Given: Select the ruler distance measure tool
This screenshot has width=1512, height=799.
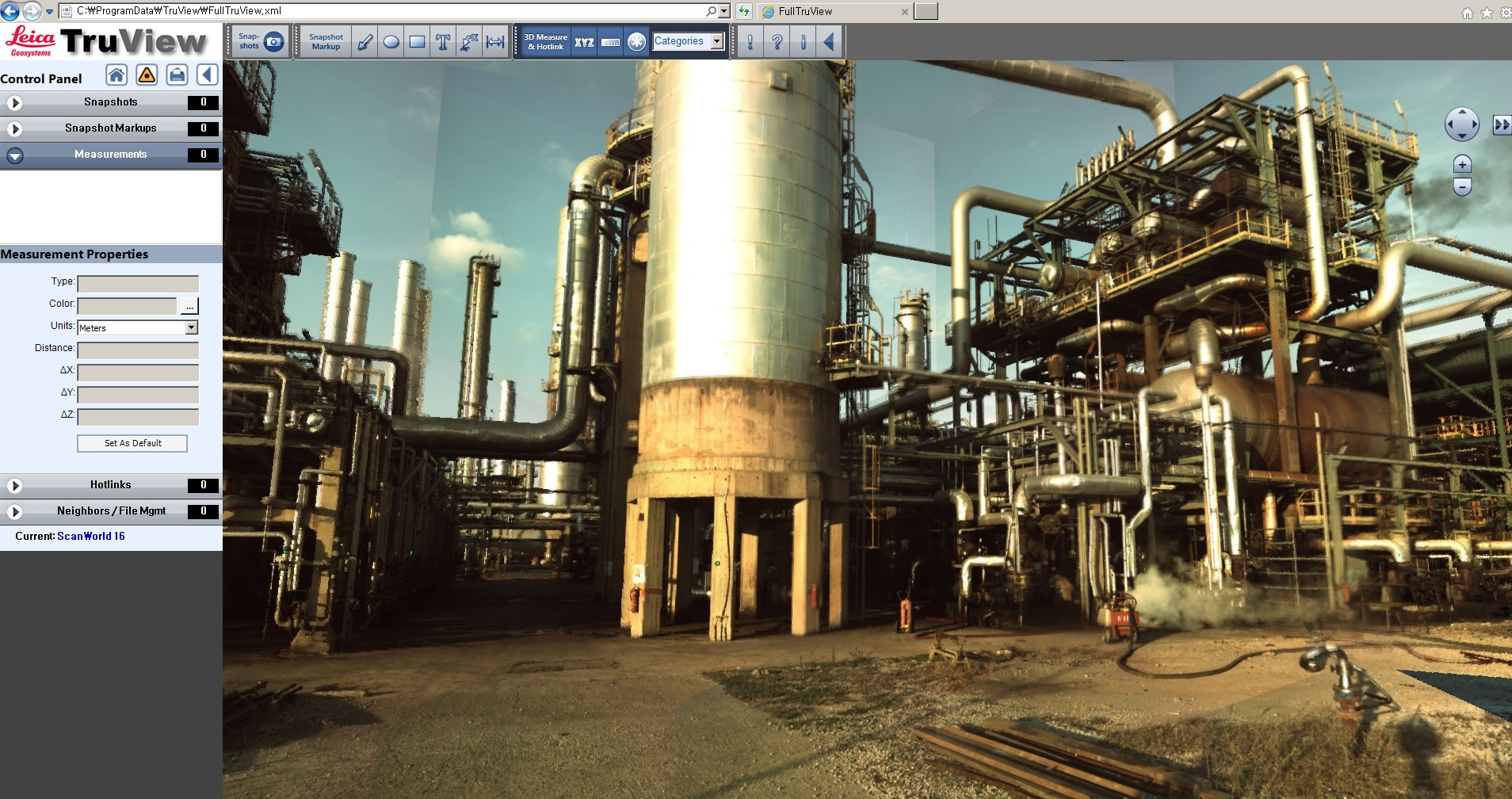Looking at the screenshot, I should click(x=610, y=42).
